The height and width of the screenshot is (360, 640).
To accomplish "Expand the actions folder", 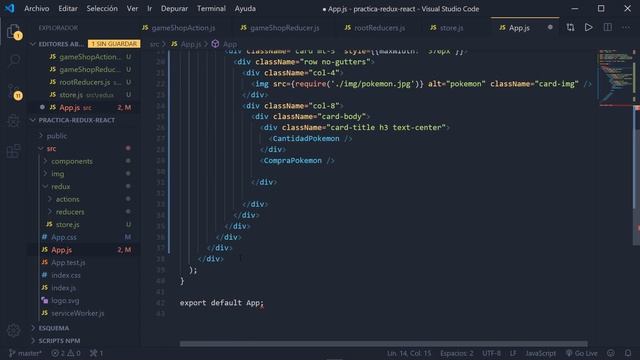I will [x=67, y=199].
